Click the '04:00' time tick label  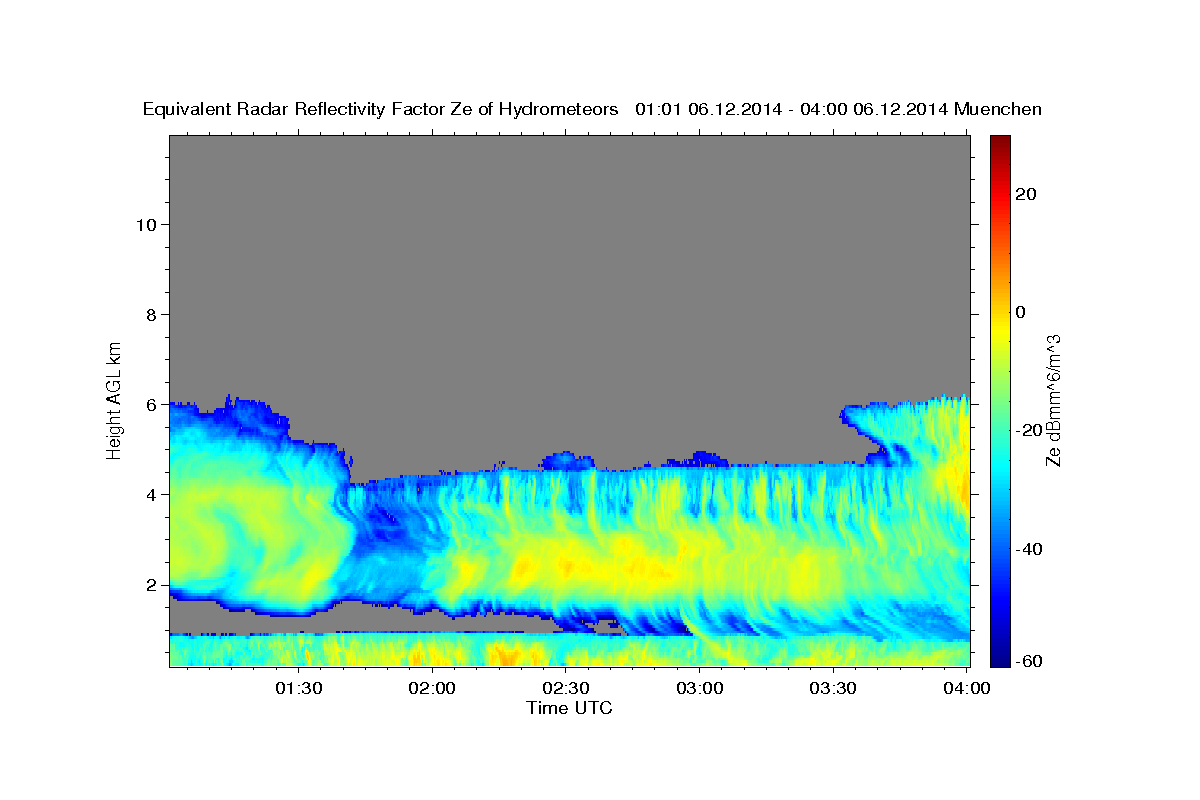967,688
